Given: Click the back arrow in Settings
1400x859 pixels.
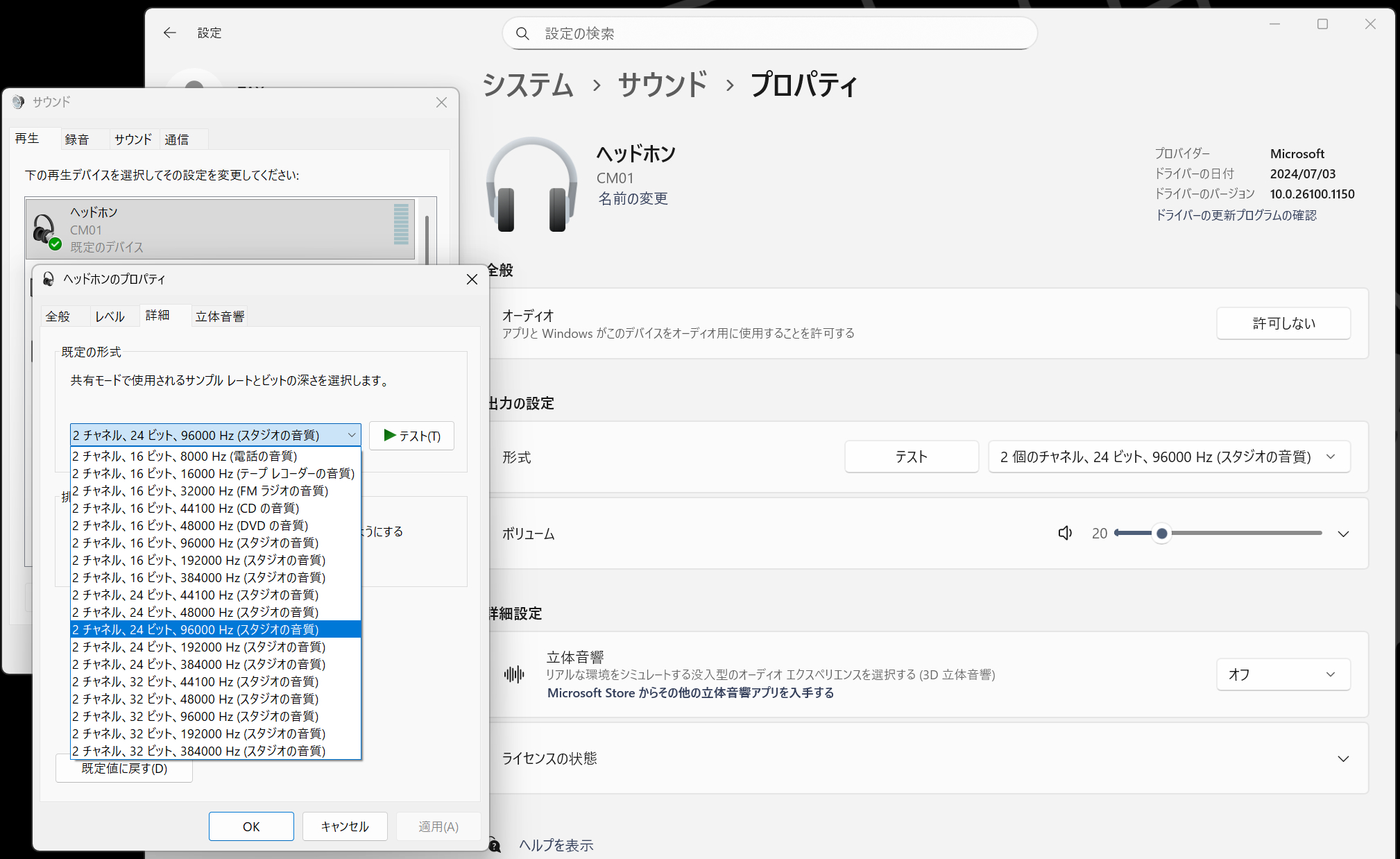Looking at the screenshot, I should tap(169, 33).
